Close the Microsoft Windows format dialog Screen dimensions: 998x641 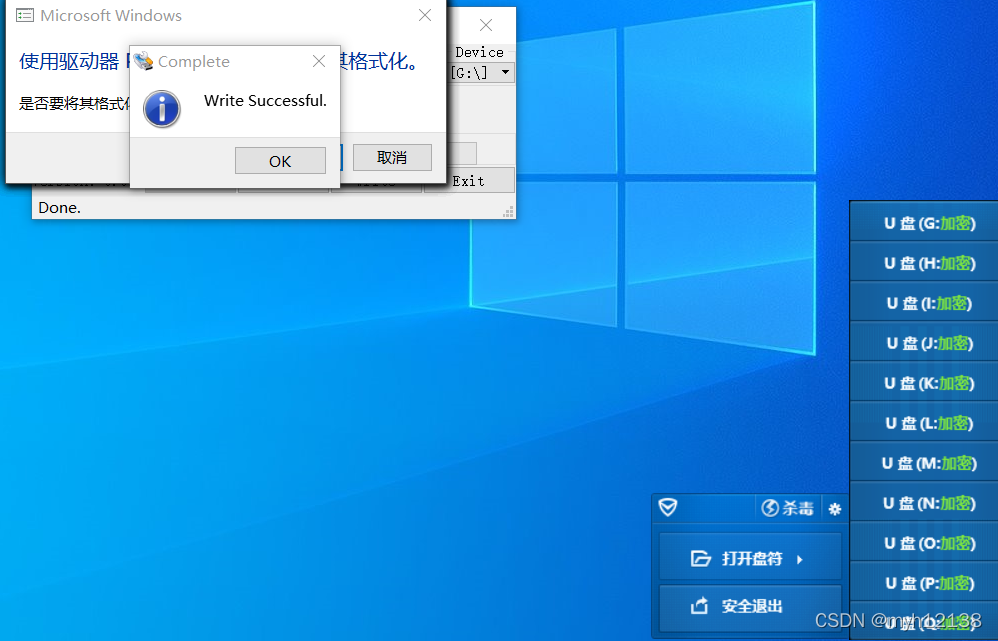click(425, 15)
